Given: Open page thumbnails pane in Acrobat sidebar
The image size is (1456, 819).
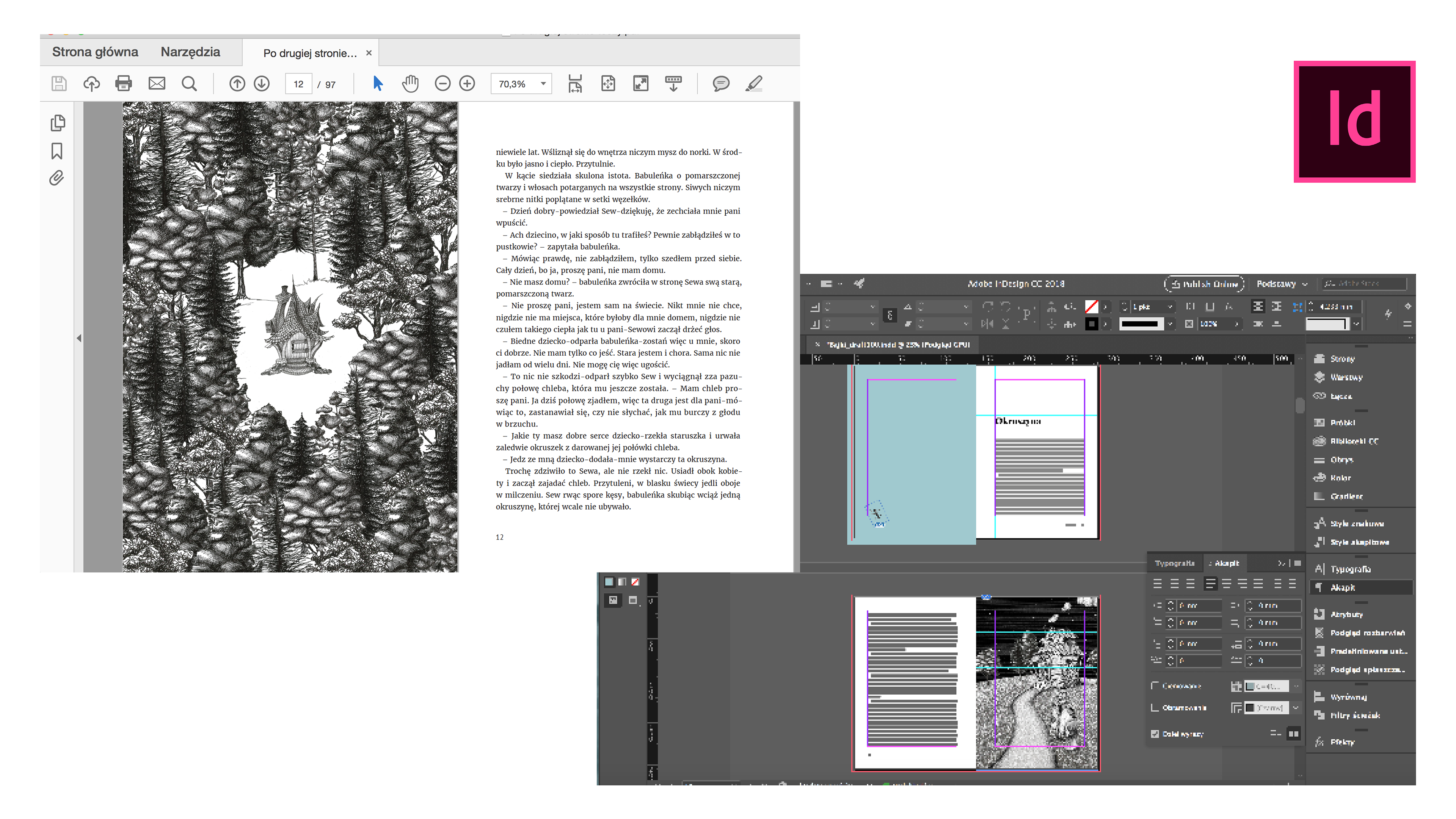Looking at the screenshot, I should point(58,122).
